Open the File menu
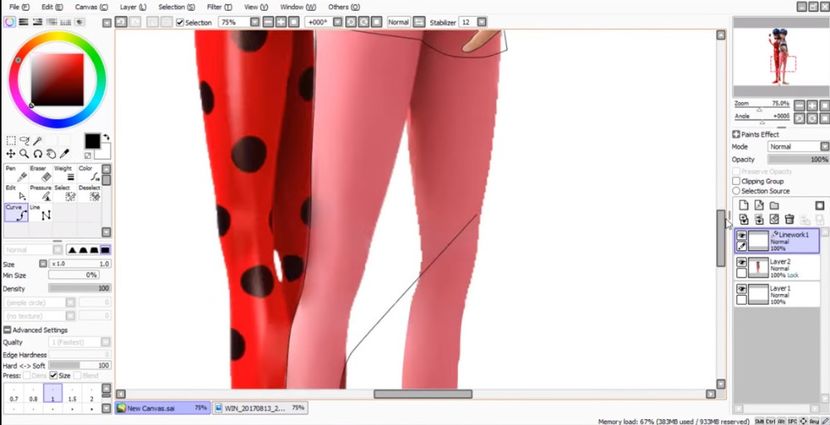The width and height of the screenshot is (830, 425). click(19, 7)
